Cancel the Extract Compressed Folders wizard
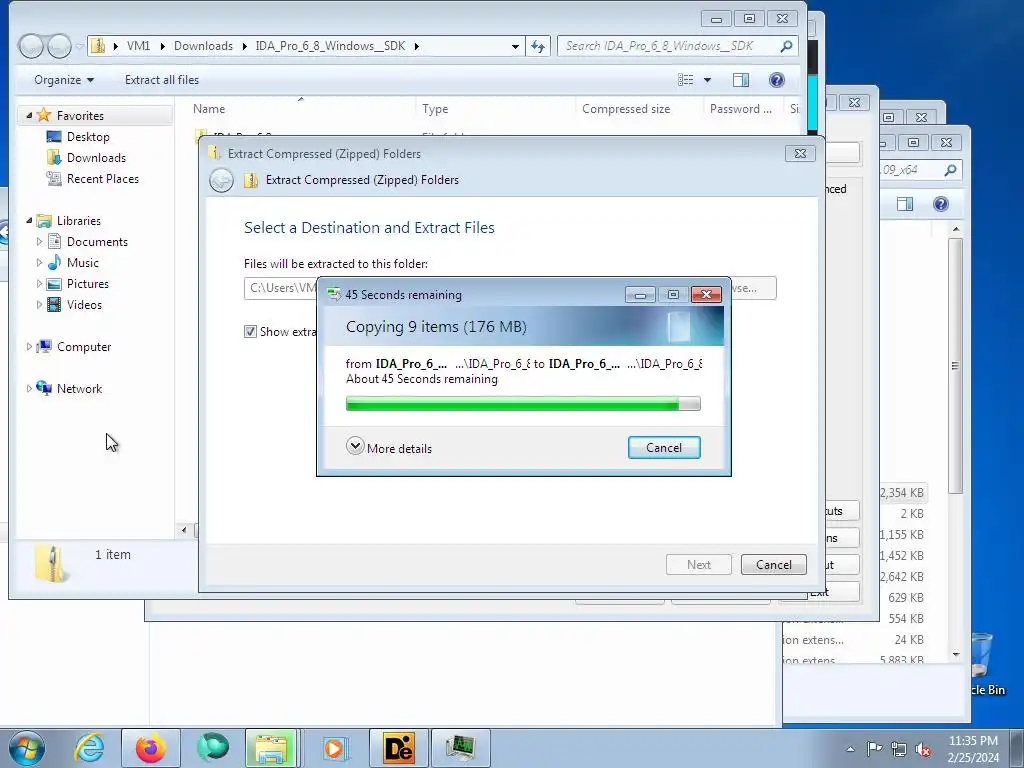Image resolution: width=1024 pixels, height=768 pixels. point(773,564)
